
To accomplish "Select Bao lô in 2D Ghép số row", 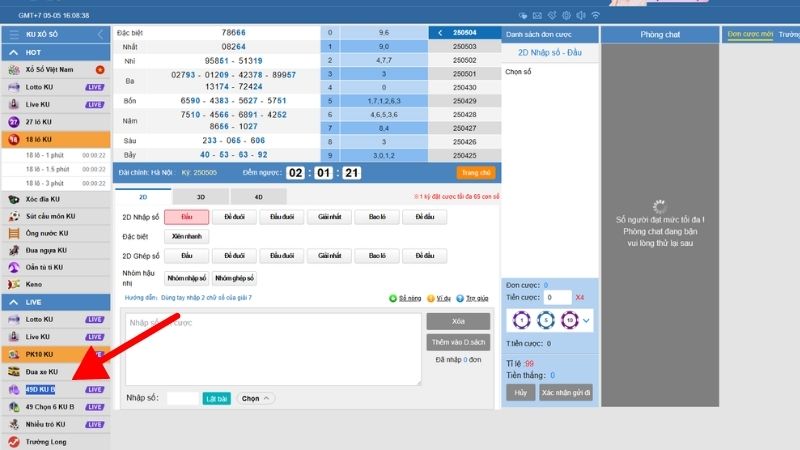I will point(376,256).
